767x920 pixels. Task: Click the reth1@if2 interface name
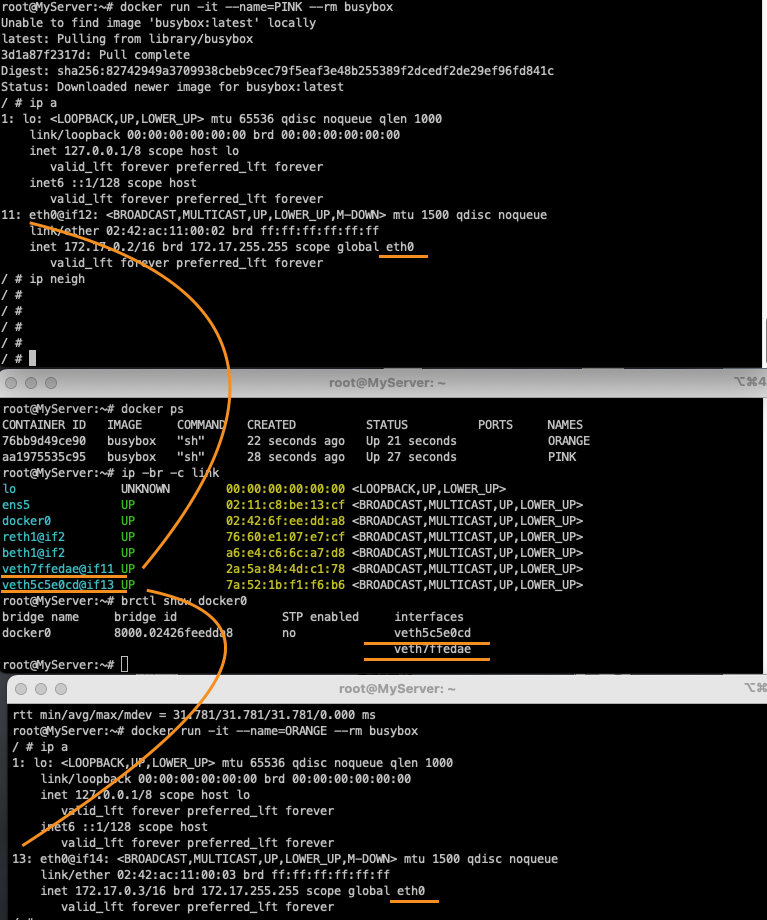point(33,537)
